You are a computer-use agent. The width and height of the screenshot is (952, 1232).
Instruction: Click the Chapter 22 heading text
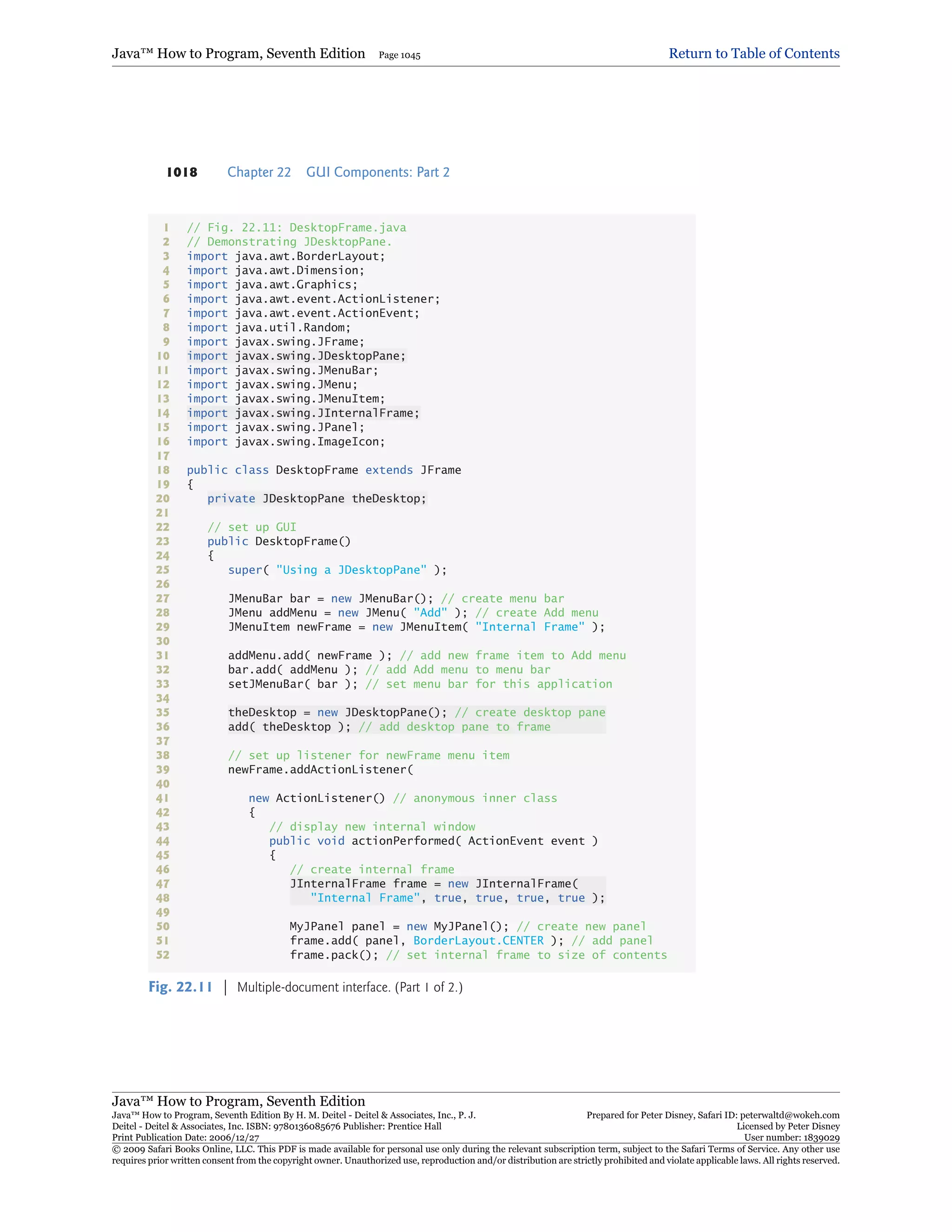pyautogui.click(x=259, y=172)
